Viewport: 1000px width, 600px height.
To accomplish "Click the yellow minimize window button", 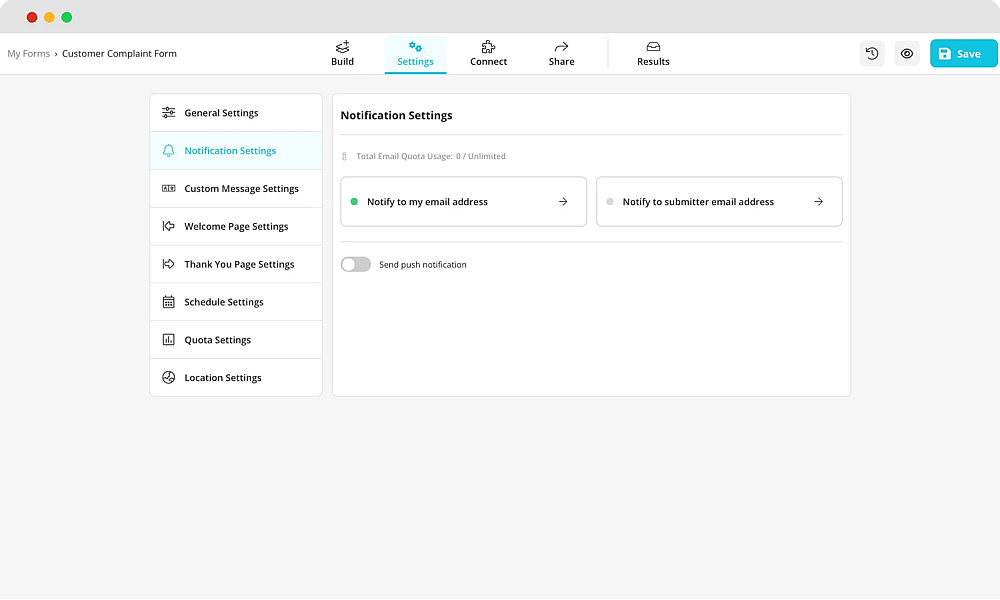I will pyautogui.click(x=49, y=17).
